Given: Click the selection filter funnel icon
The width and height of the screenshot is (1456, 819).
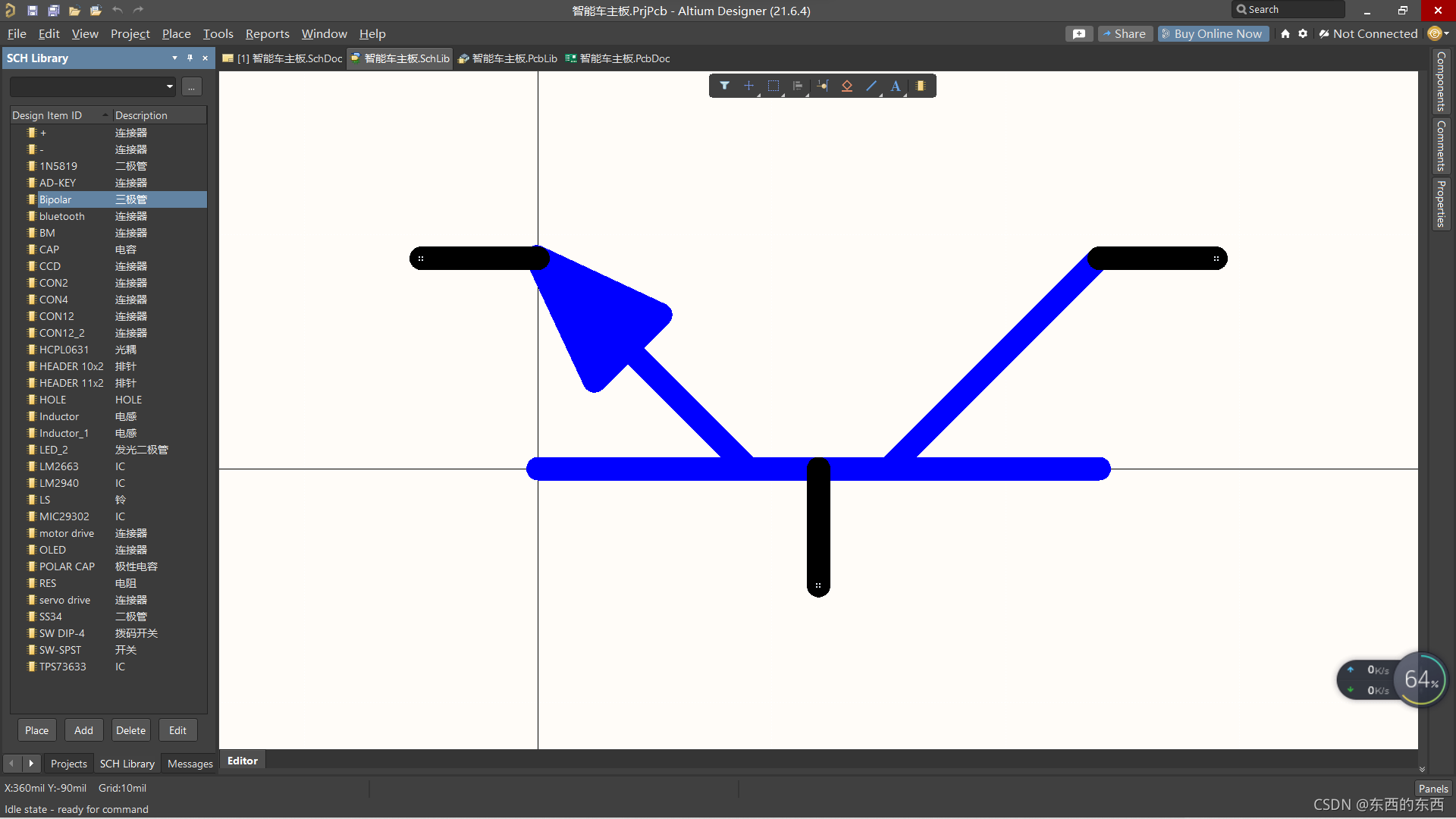Looking at the screenshot, I should pyautogui.click(x=724, y=86).
